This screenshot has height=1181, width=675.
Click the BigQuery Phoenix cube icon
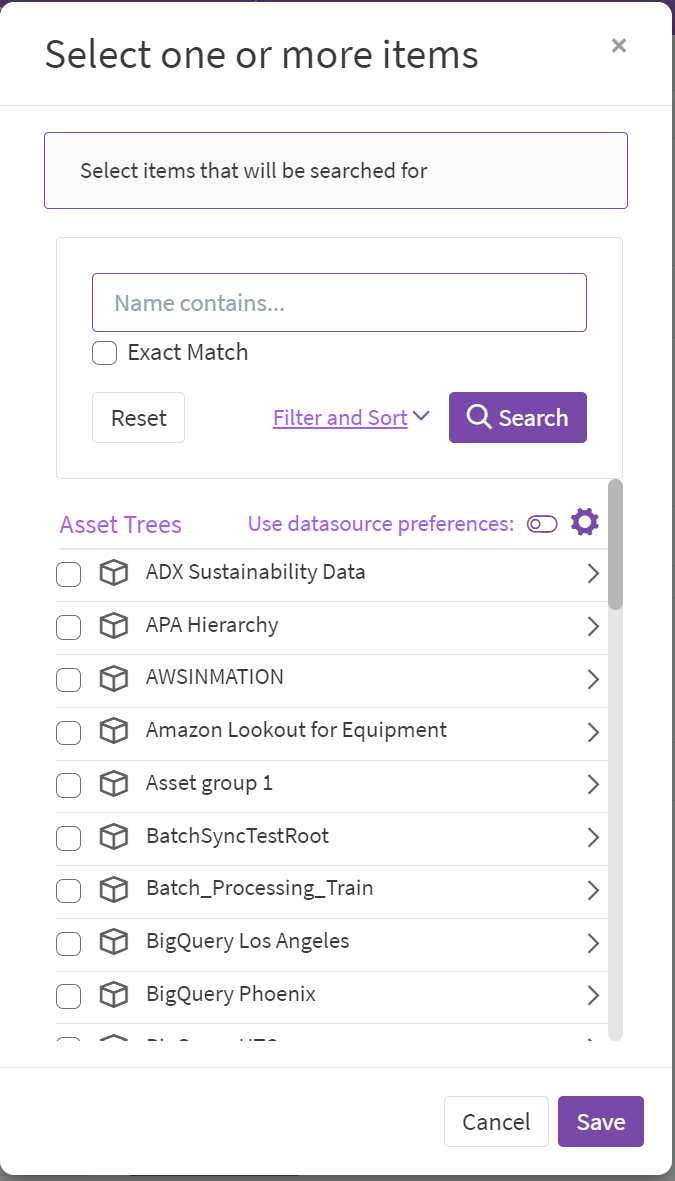click(x=114, y=995)
